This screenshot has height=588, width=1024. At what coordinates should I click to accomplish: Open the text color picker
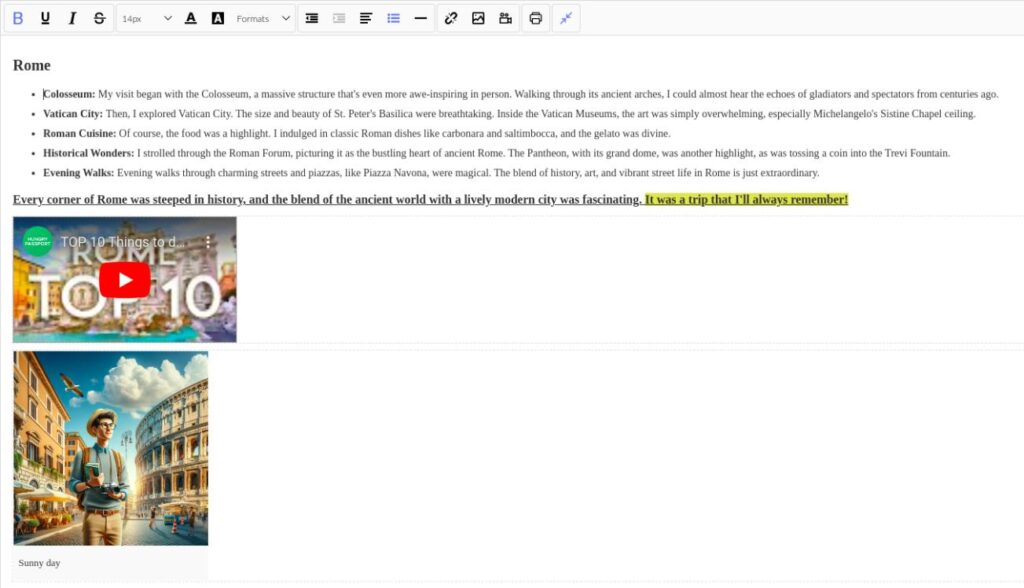pyautogui.click(x=190, y=17)
